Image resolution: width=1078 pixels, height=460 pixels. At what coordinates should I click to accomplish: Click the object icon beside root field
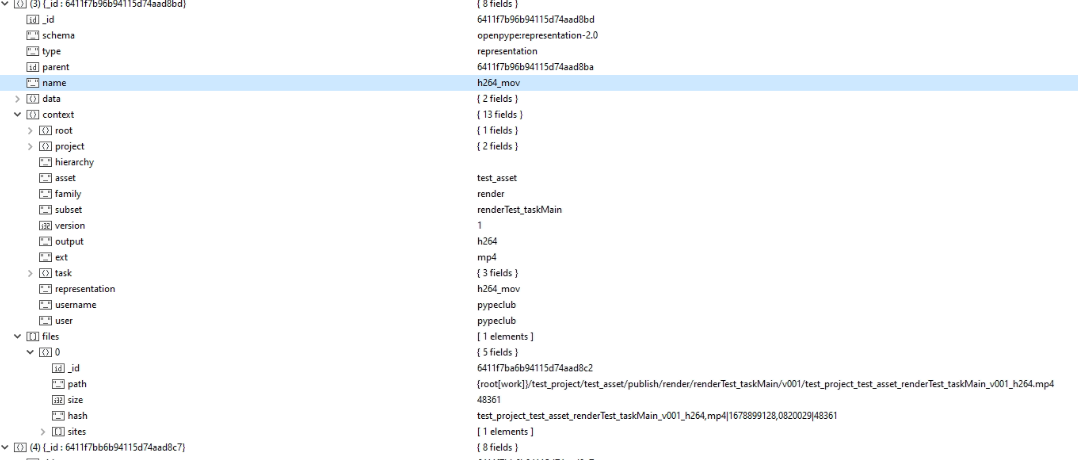(x=45, y=130)
